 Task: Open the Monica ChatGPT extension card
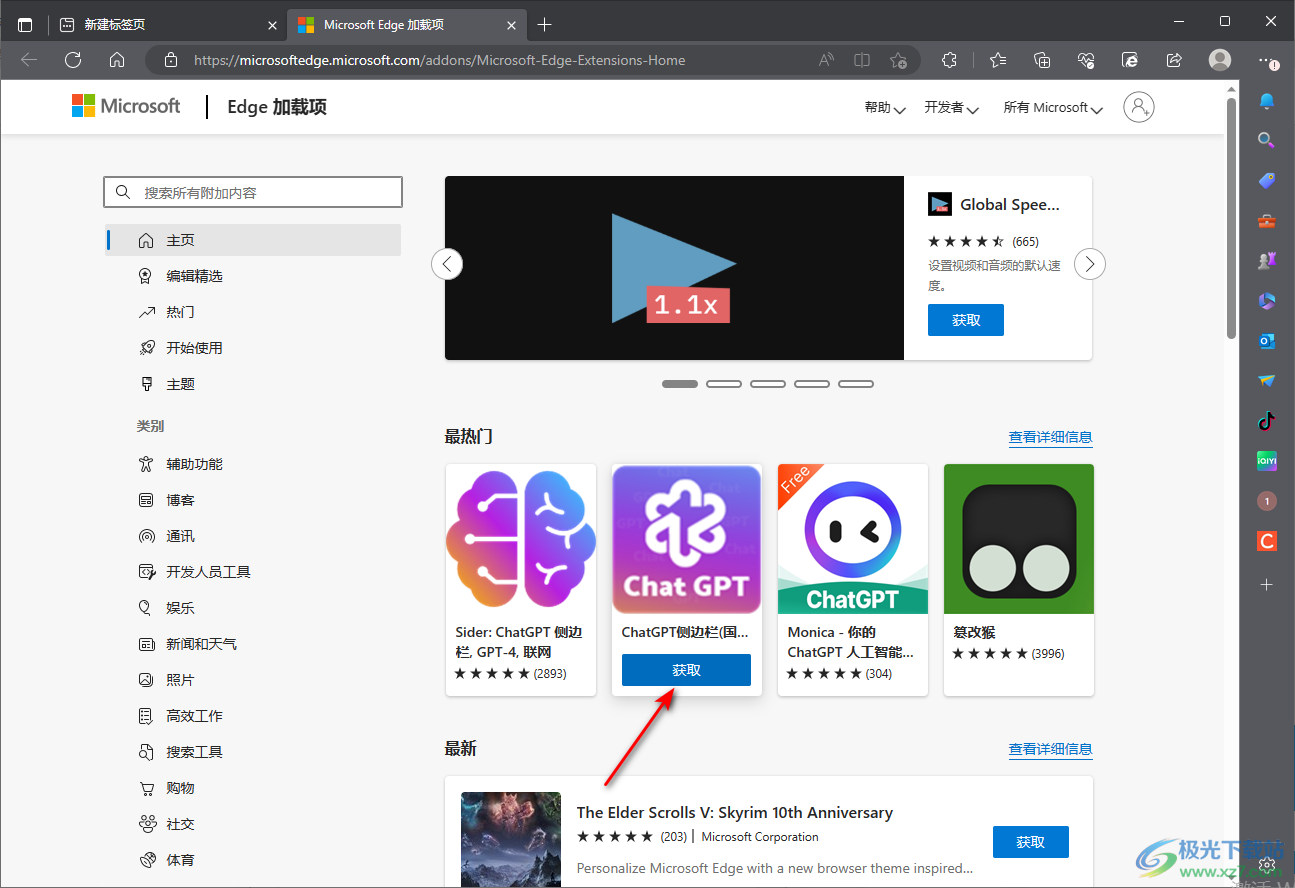point(853,579)
